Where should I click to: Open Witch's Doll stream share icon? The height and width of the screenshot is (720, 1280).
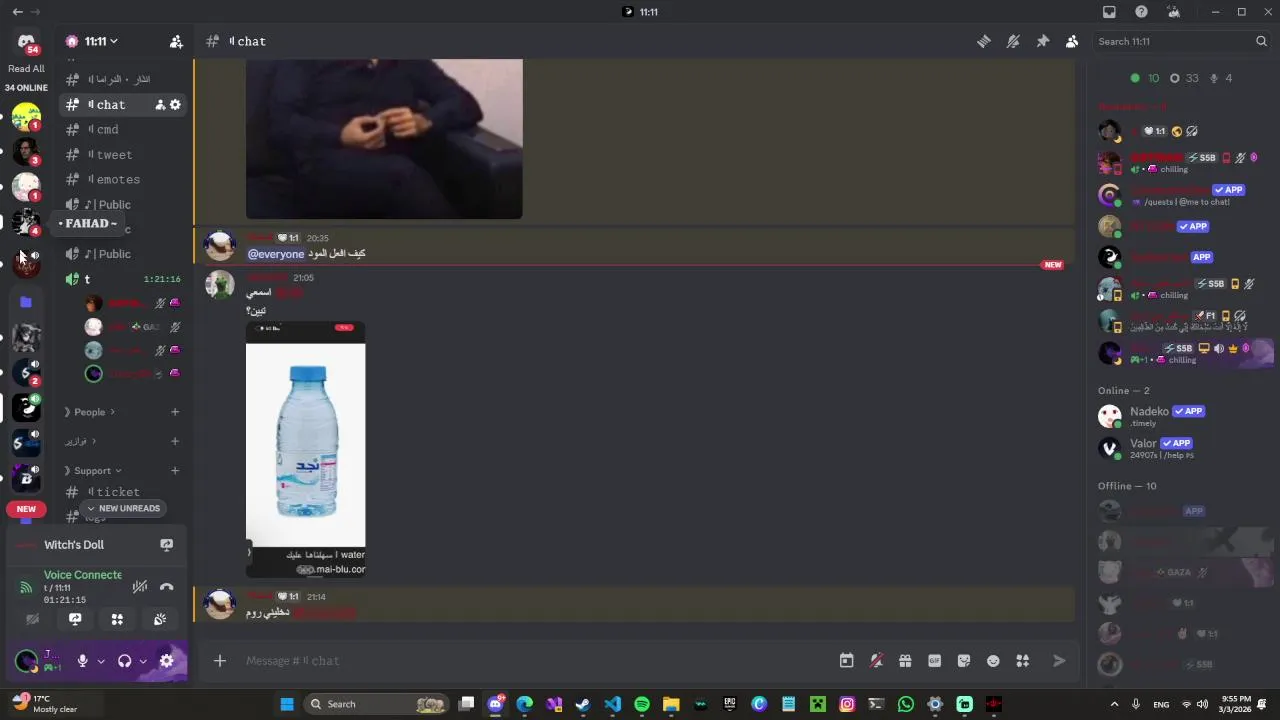click(x=167, y=545)
